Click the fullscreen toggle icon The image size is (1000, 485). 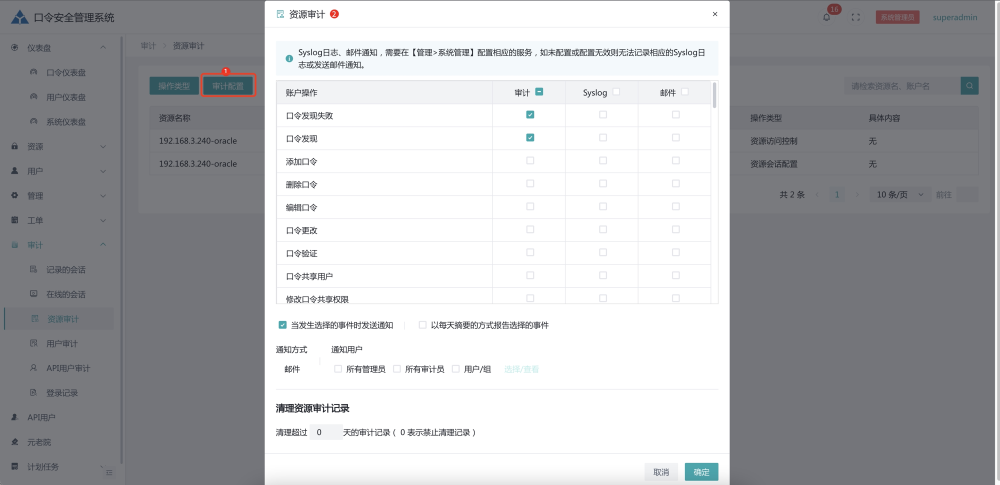(855, 17)
